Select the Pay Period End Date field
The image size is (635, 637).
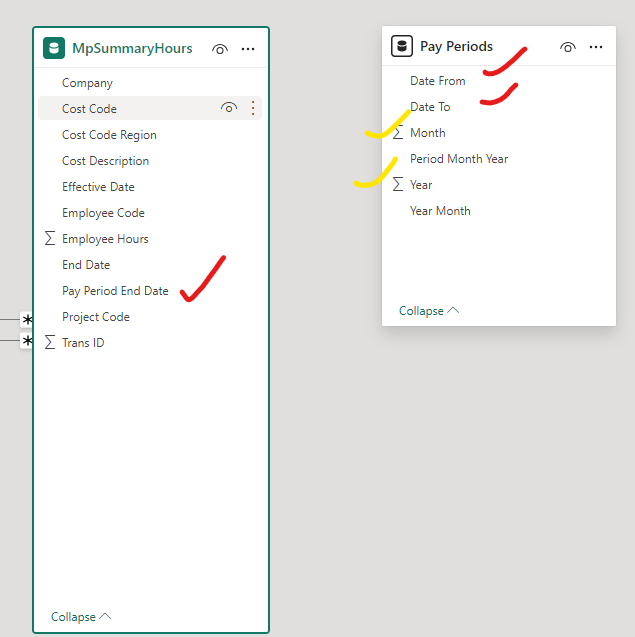coord(115,291)
